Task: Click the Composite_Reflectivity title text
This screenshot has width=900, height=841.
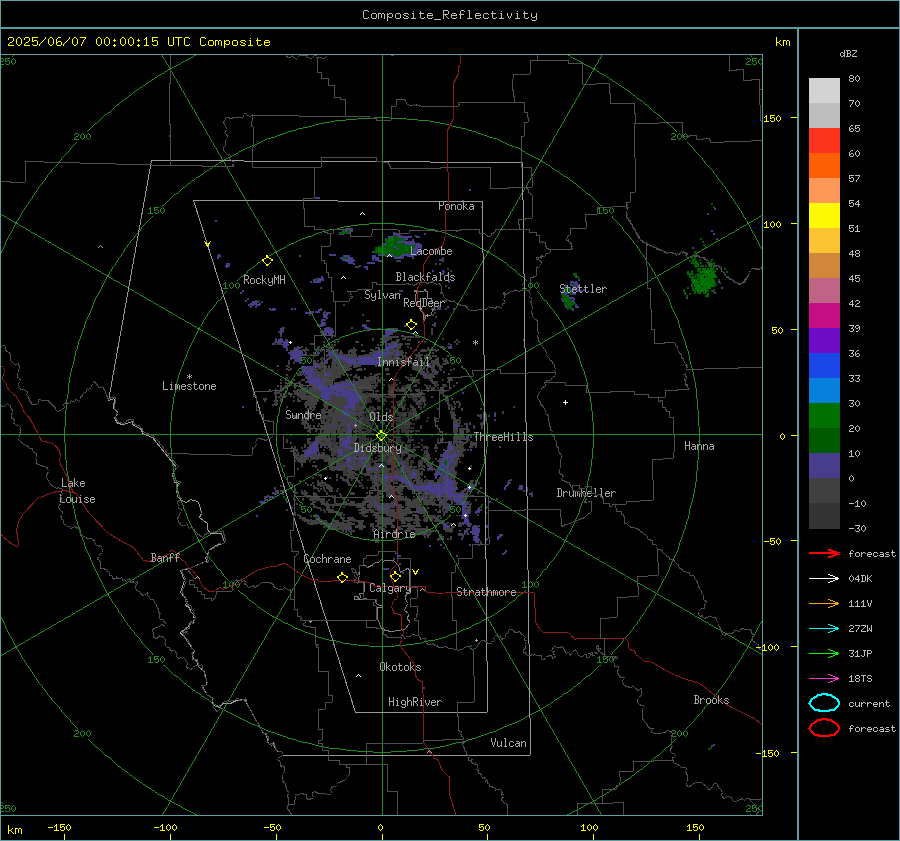Action: (x=450, y=15)
